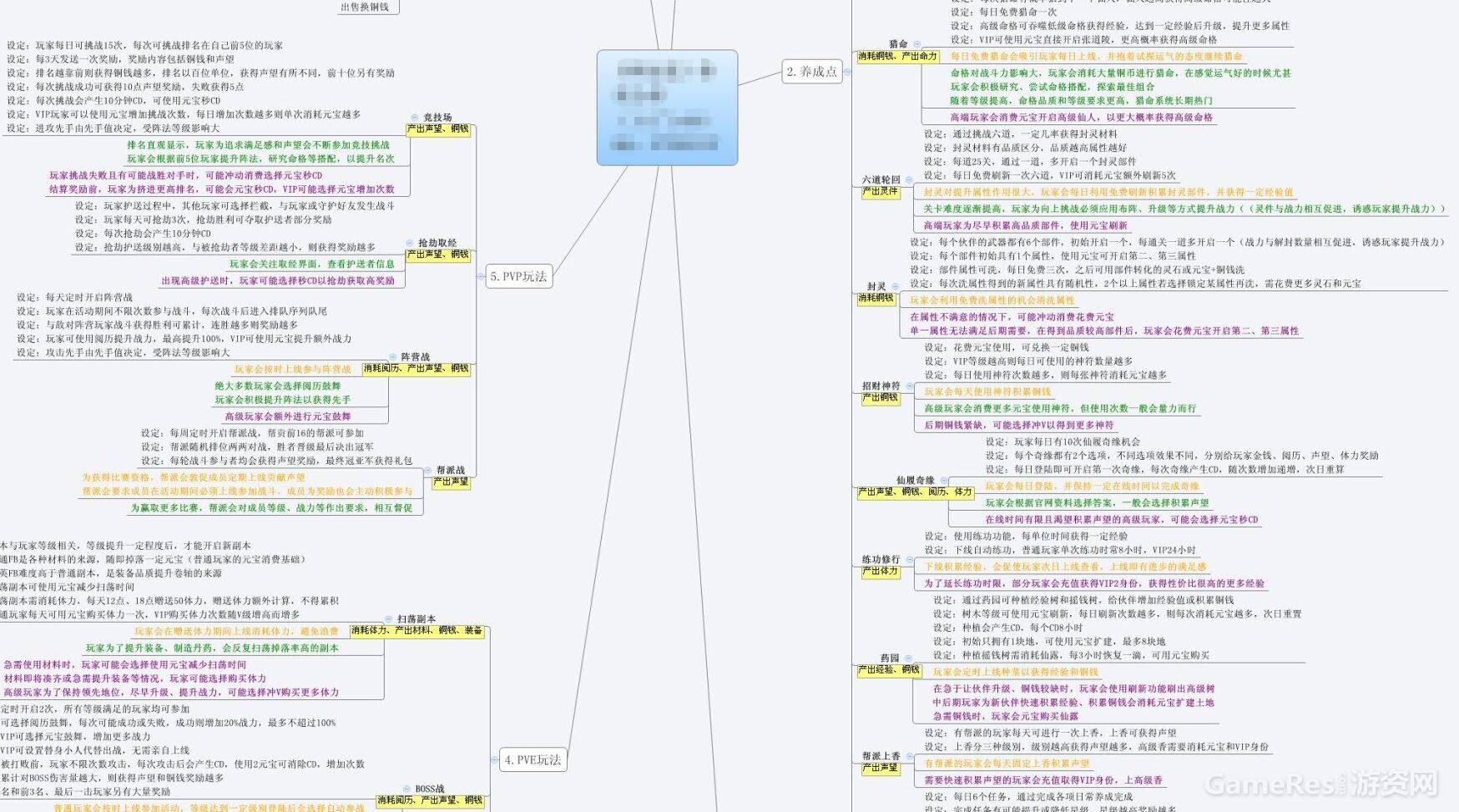Collapse the 4. PVE玩法 branch toggle

494,760
